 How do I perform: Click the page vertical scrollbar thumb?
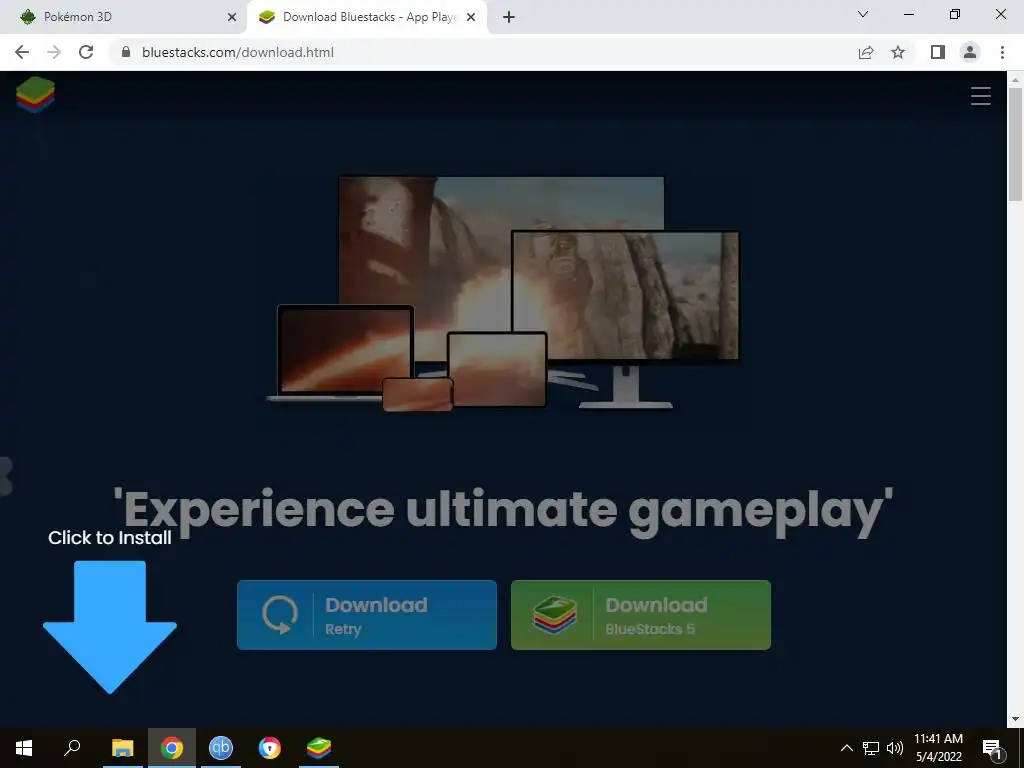tap(1015, 144)
